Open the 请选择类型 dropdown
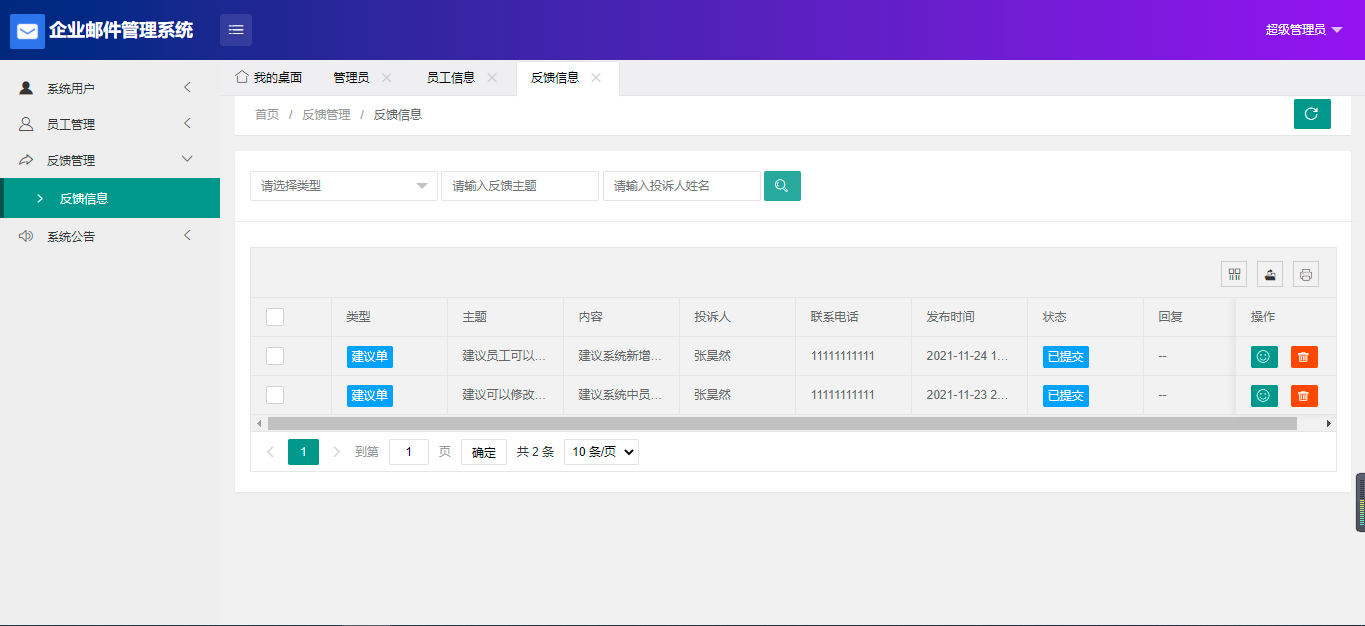Image resolution: width=1365 pixels, height=626 pixels. pyautogui.click(x=344, y=186)
